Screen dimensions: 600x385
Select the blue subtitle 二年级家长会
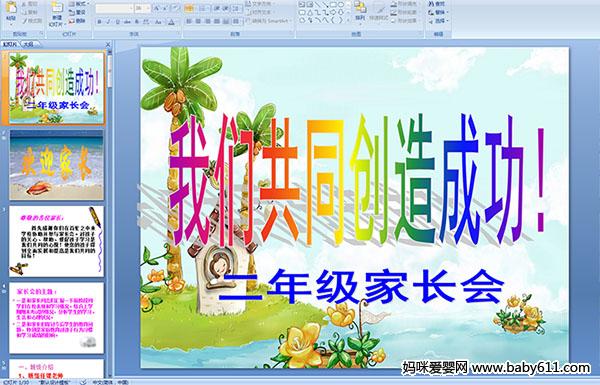tap(361, 286)
